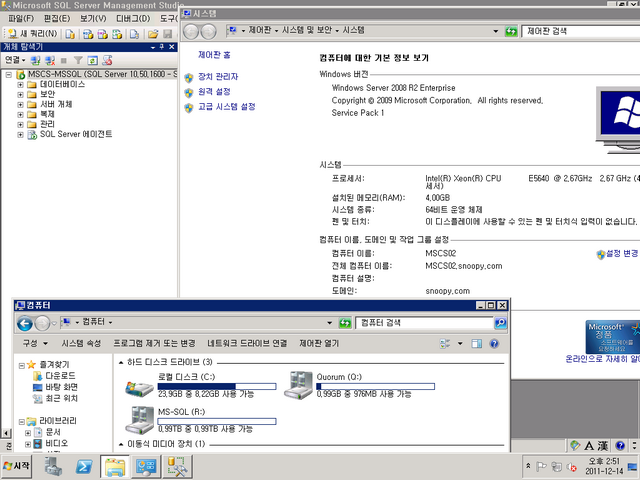
Task: Open the 편집(E) menu
Action: (x=57, y=18)
